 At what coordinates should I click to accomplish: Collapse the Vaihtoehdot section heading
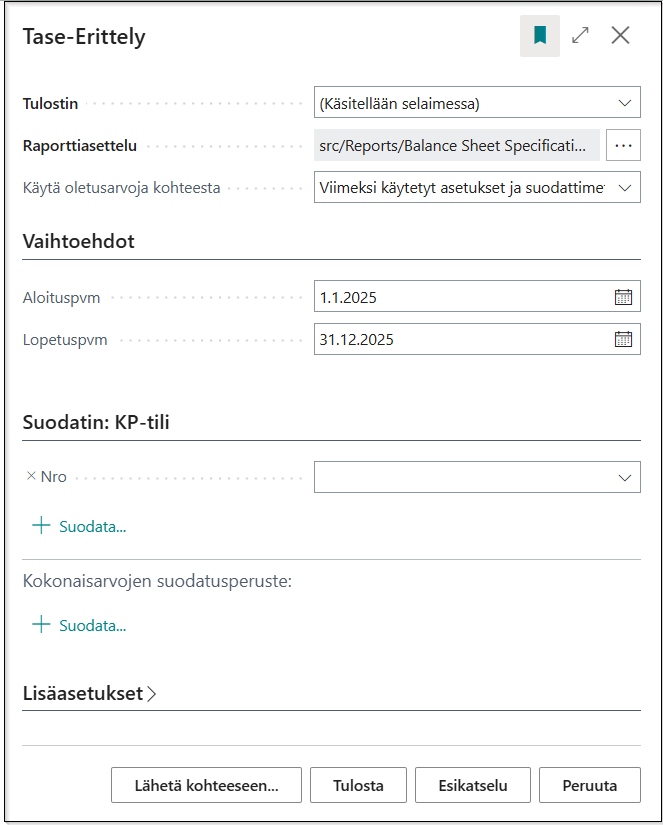78,241
